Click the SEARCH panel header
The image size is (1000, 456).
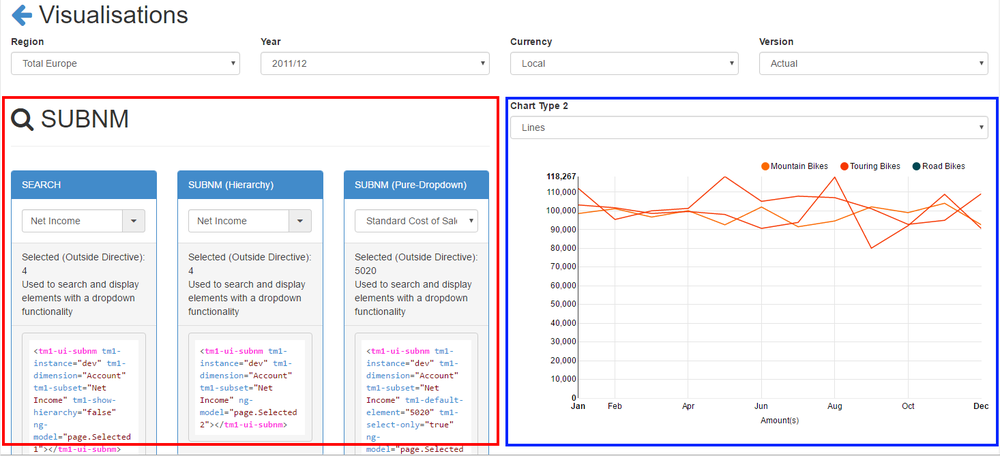pyautogui.click(x=84, y=185)
